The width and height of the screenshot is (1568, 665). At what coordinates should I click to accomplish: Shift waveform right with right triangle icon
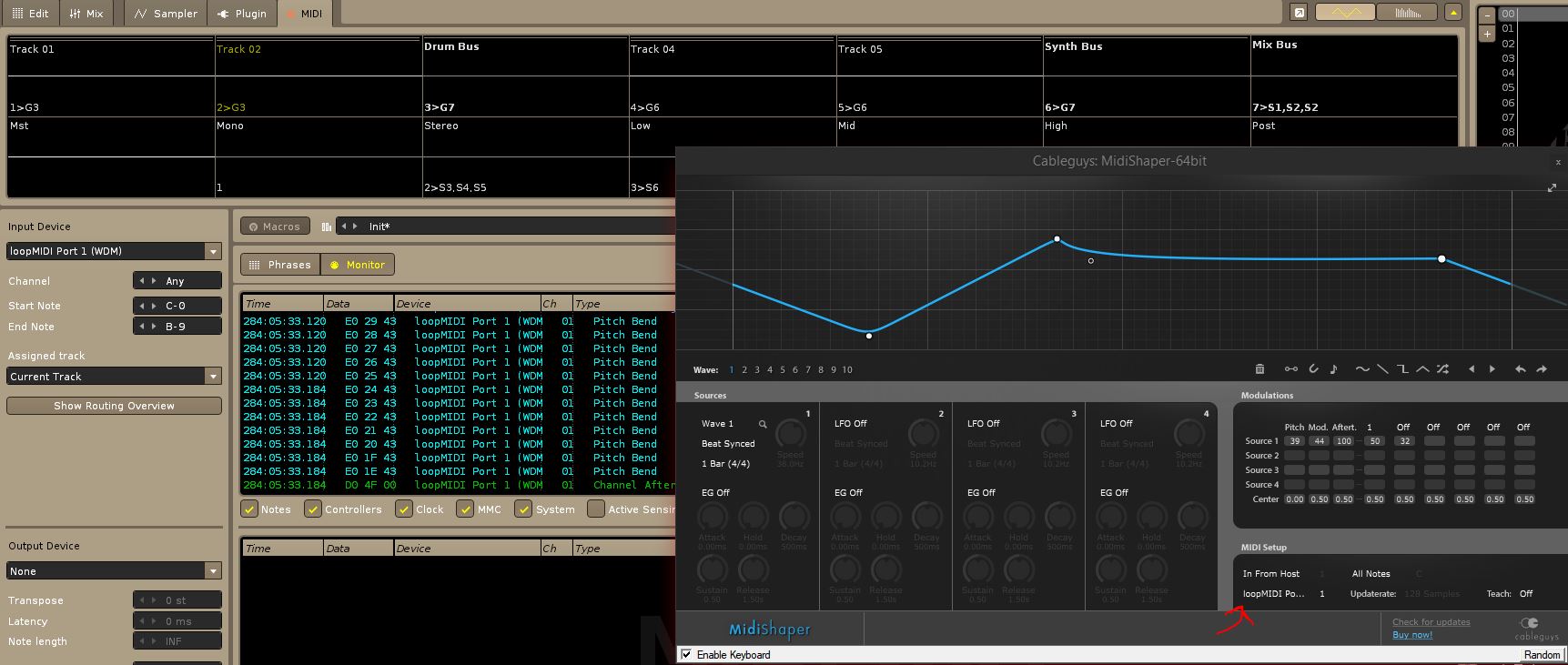[1492, 369]
